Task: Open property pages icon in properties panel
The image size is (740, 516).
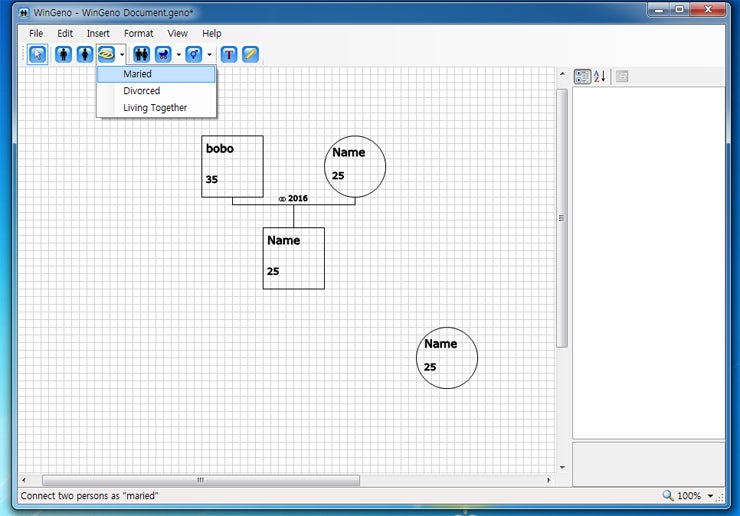Action: [x=622, y=76]
